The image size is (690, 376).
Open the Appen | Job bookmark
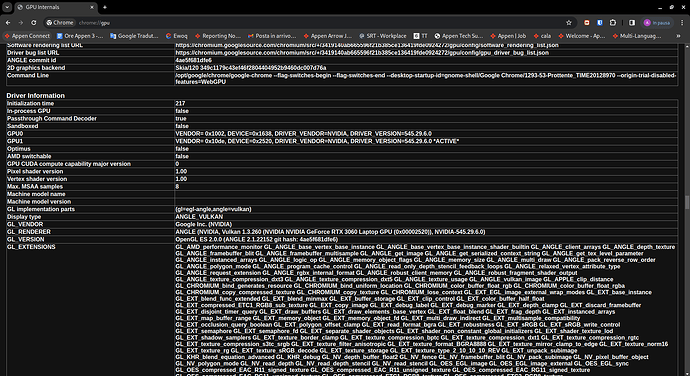(508, 36)
